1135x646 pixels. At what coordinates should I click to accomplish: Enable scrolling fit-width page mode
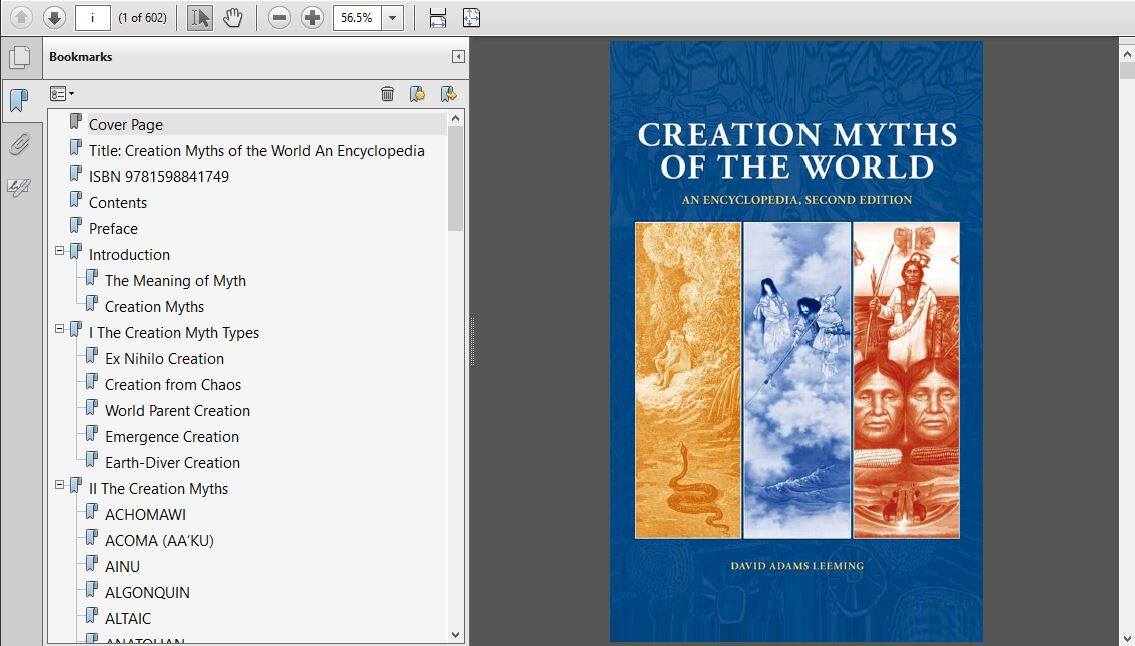point(437,18)
